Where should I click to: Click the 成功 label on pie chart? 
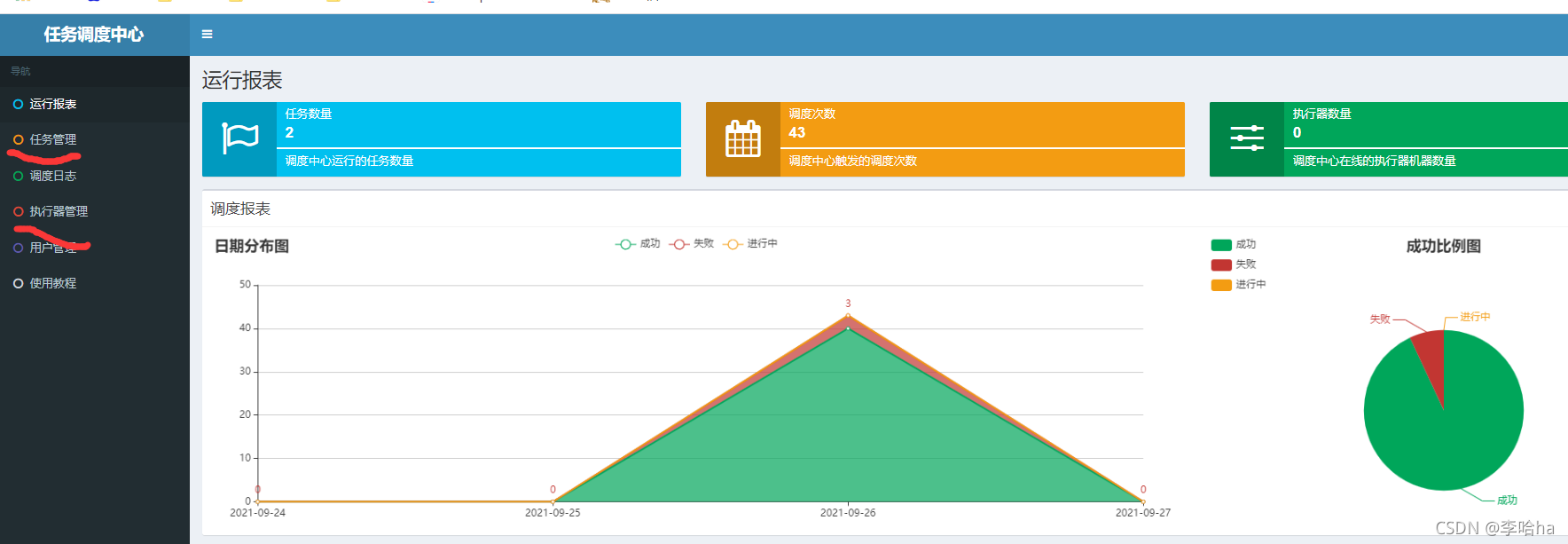coord(1507,501)
